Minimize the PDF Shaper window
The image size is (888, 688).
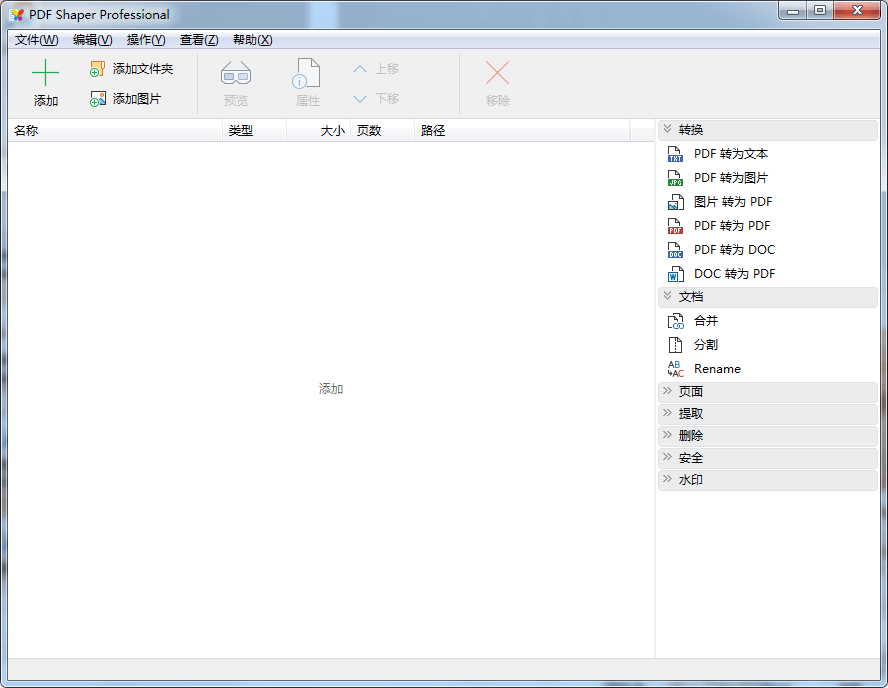[x=793, y=11]
